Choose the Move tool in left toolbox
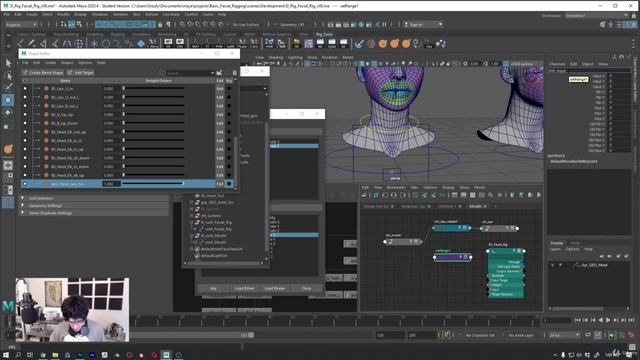 8,100
